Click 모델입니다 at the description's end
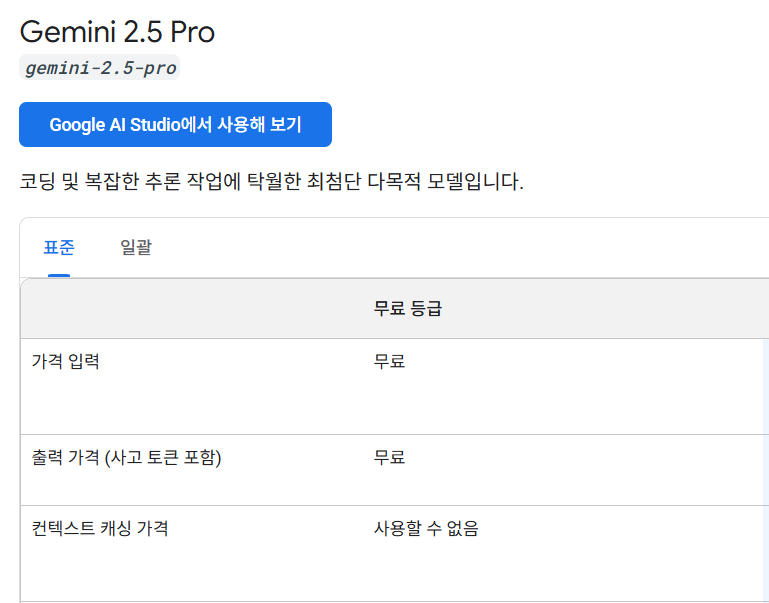The width and height of the screenshot is (769, 603). coord(475,183)
